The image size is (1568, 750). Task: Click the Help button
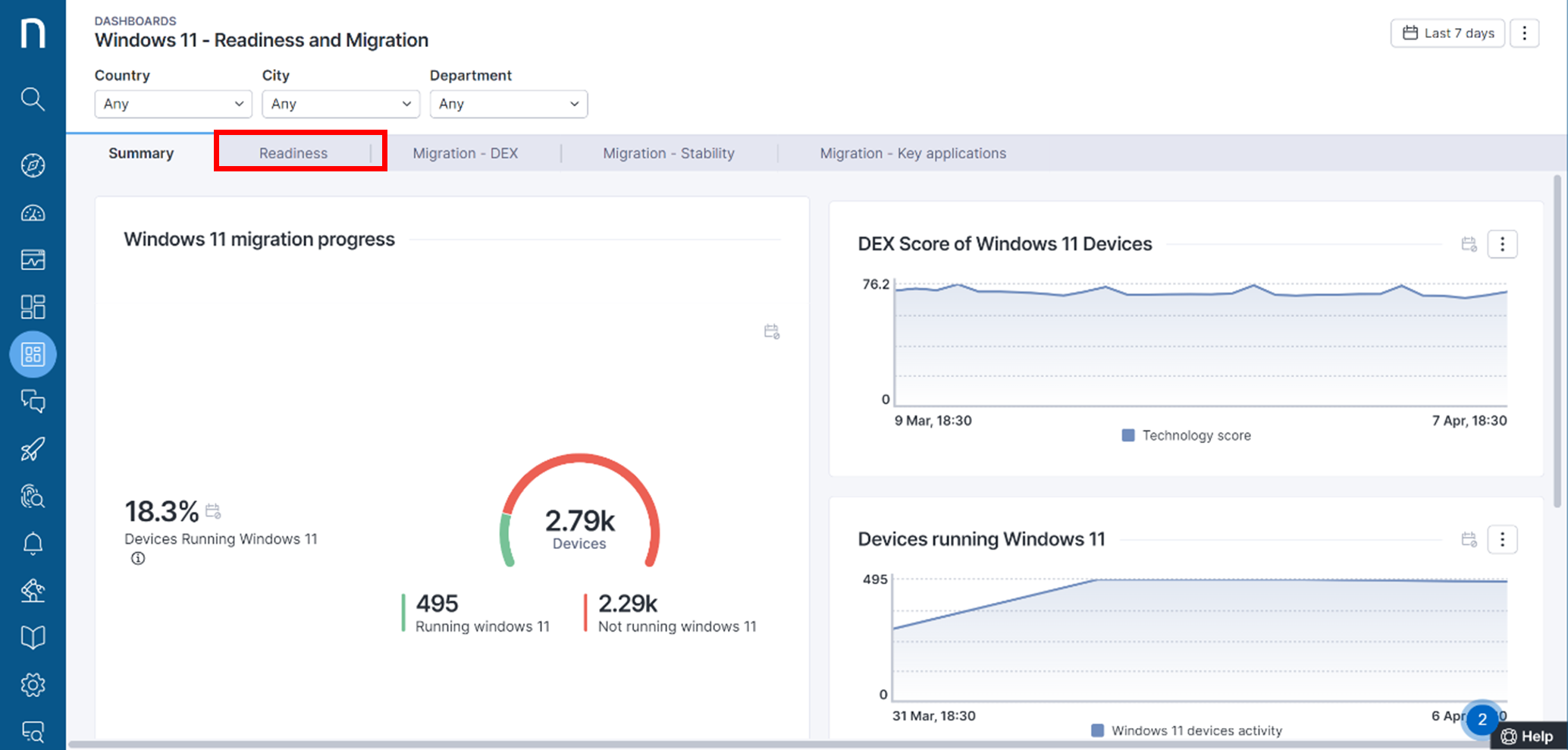click(1529, 736)
